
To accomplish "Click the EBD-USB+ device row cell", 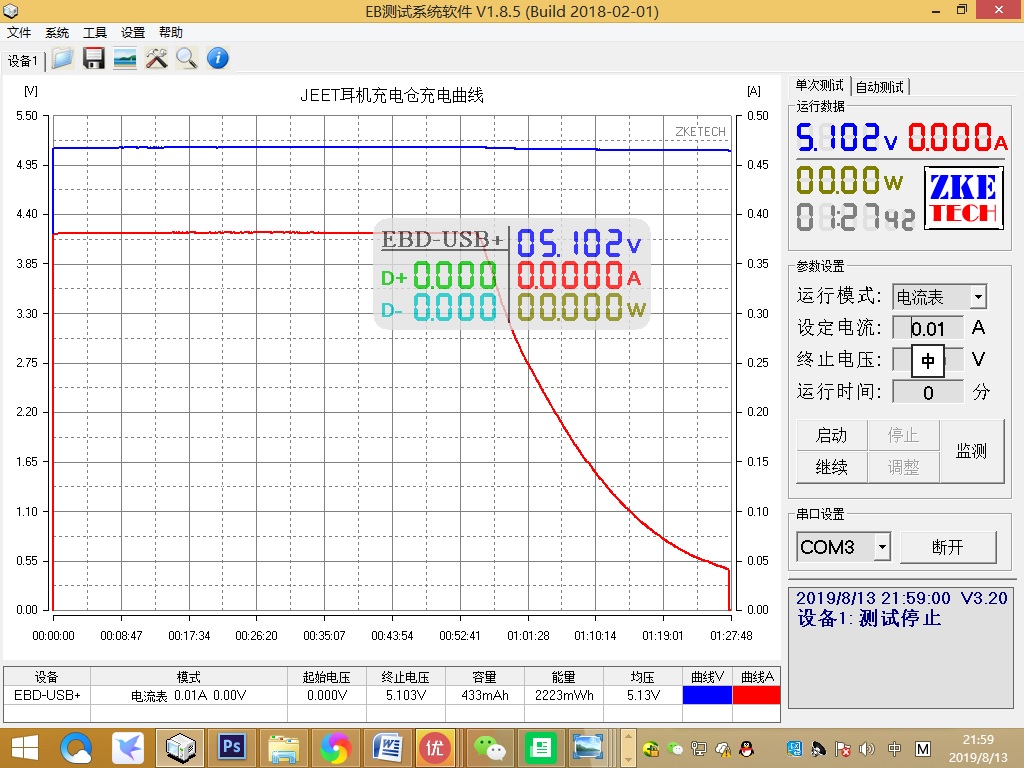I will [47, 696].
